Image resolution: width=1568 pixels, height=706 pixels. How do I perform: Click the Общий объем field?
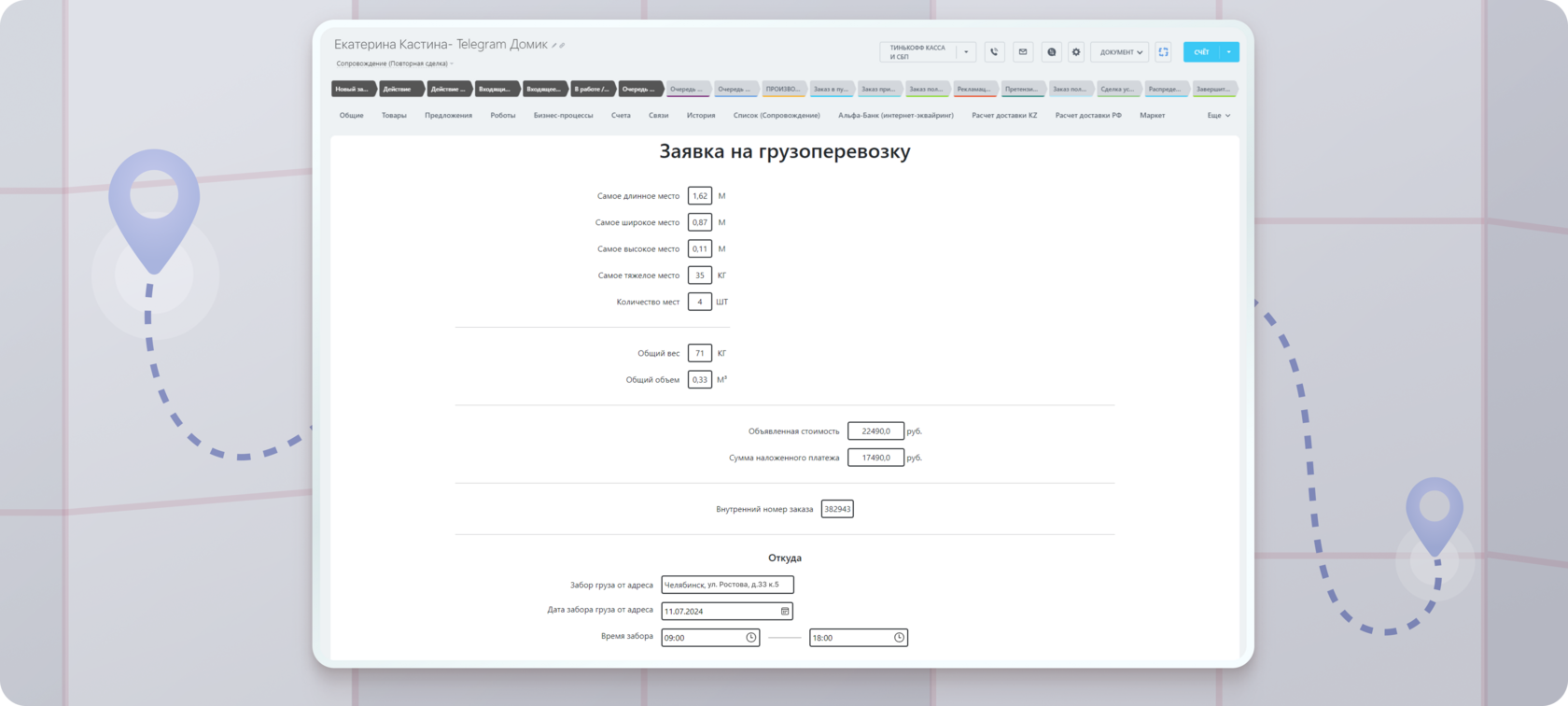point(700,380)
